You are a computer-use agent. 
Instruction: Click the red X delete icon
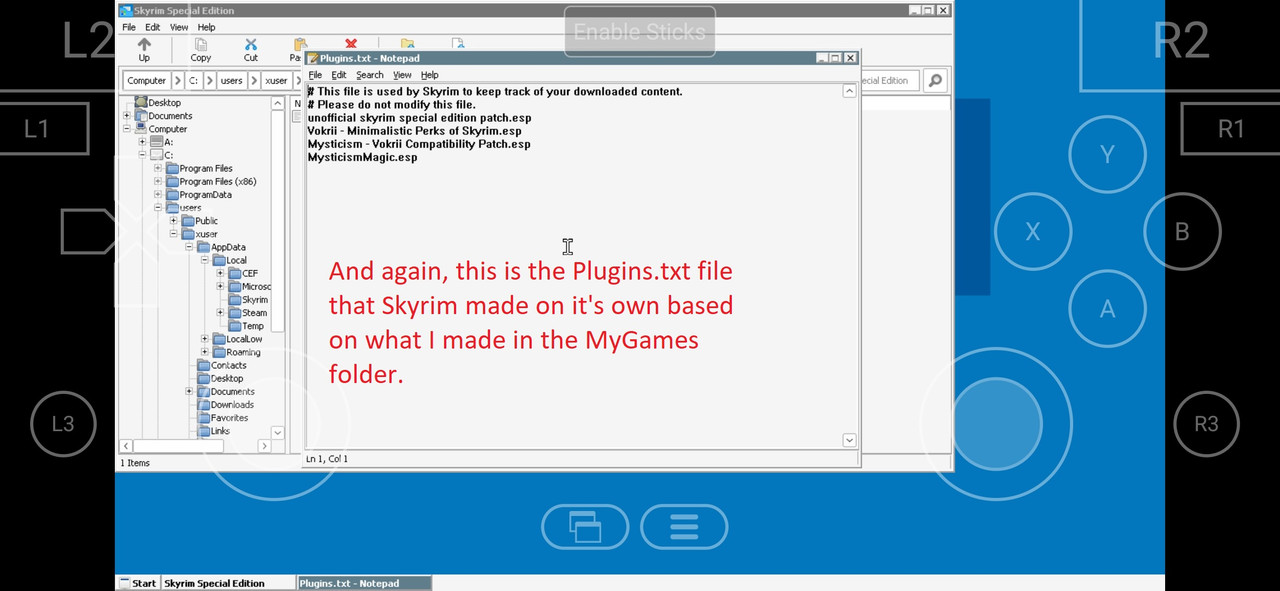pos(351,44)
